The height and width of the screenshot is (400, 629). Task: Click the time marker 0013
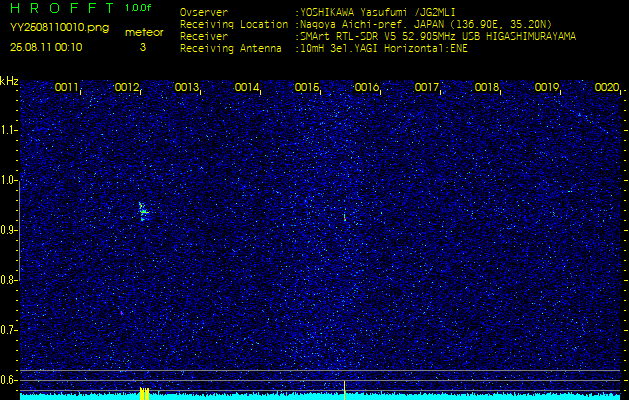[x=187, y=87]
